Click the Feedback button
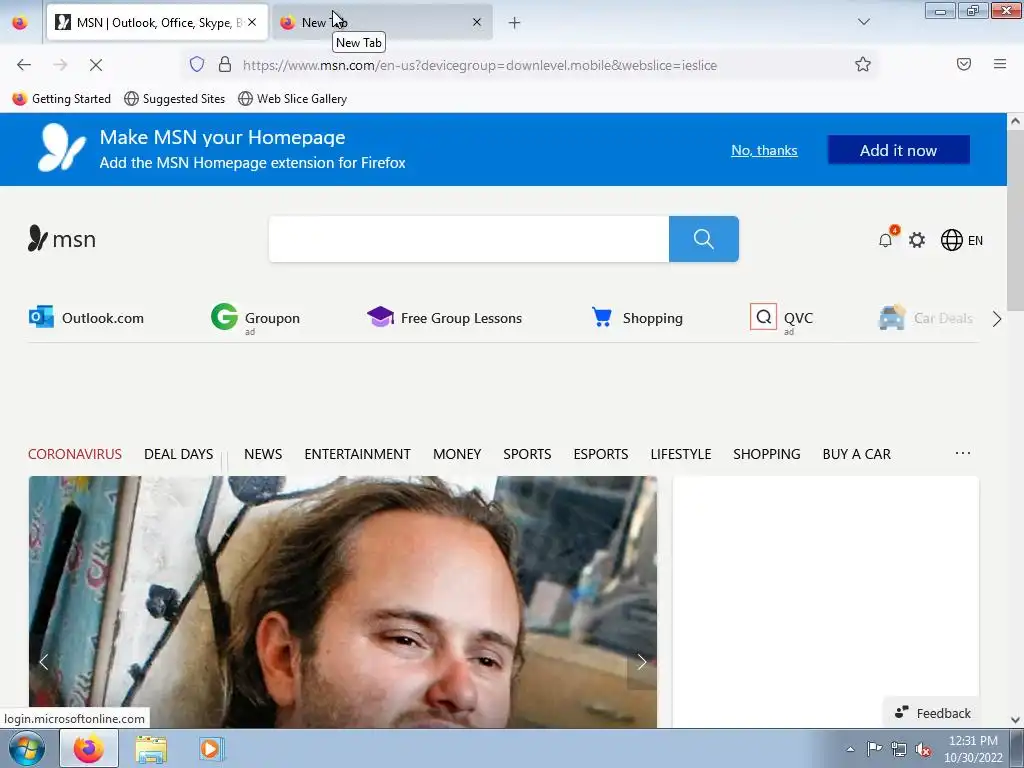 933,713
